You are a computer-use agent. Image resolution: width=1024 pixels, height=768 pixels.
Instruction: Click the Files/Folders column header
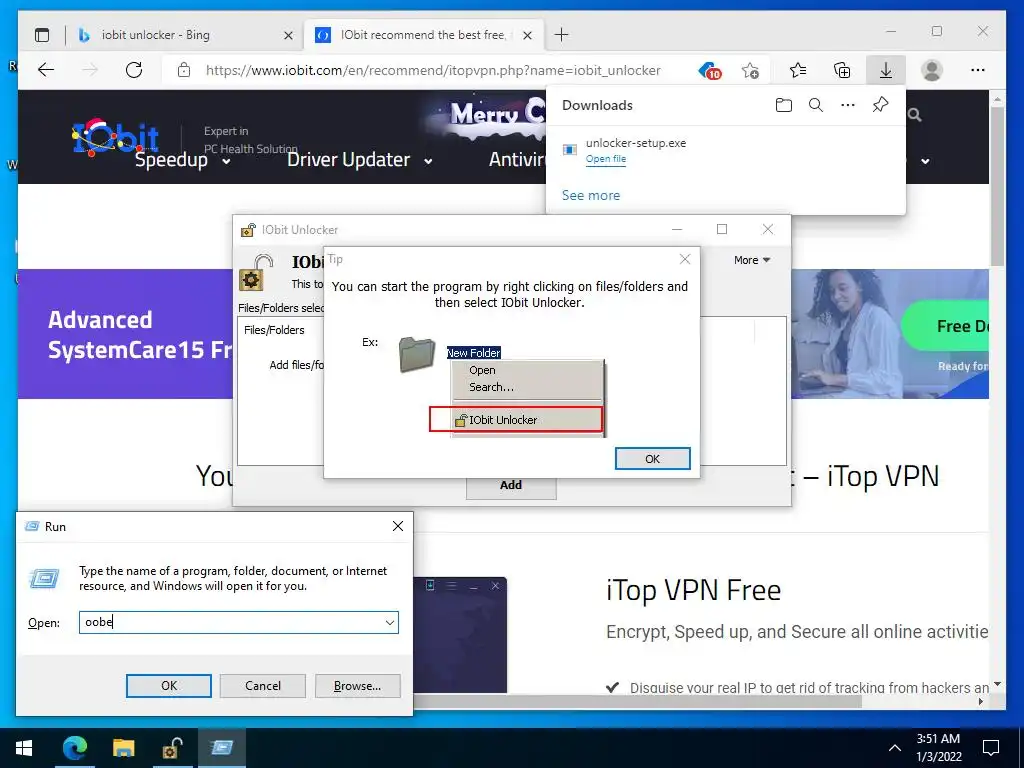pyautogui.click(x=274, y=330)
